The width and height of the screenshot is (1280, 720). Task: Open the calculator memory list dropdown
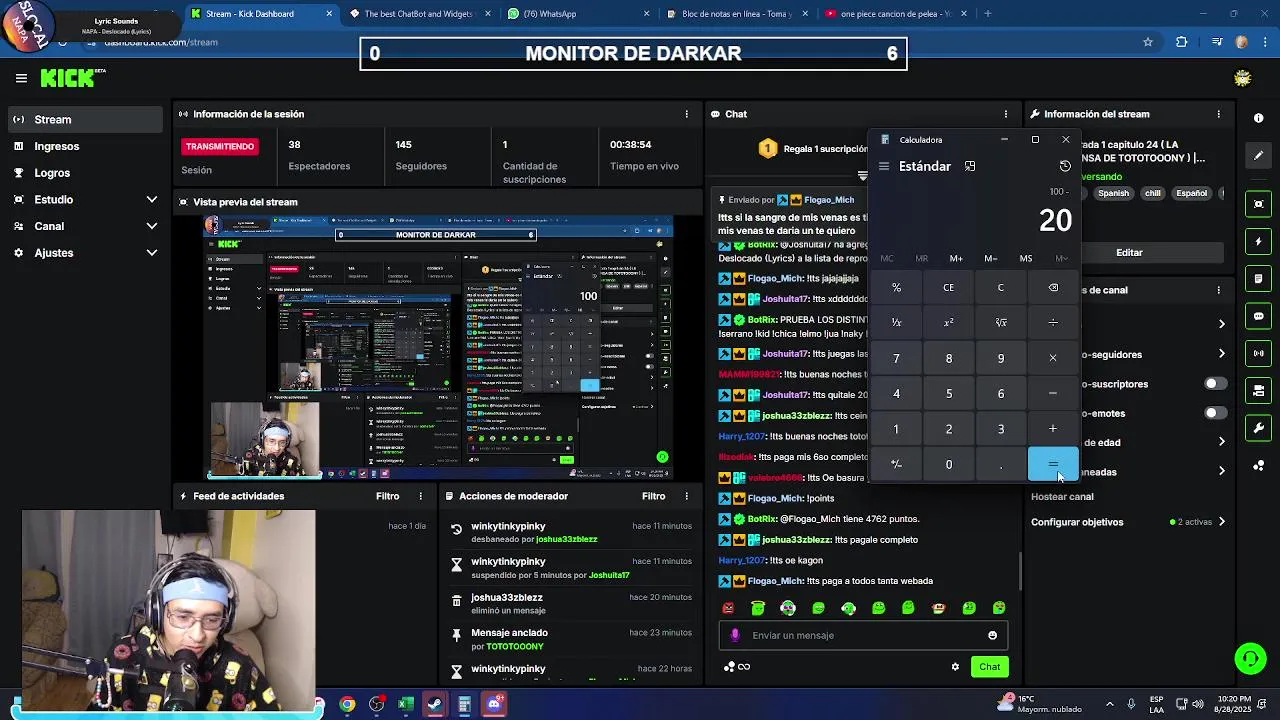(x=1061, y=259)
